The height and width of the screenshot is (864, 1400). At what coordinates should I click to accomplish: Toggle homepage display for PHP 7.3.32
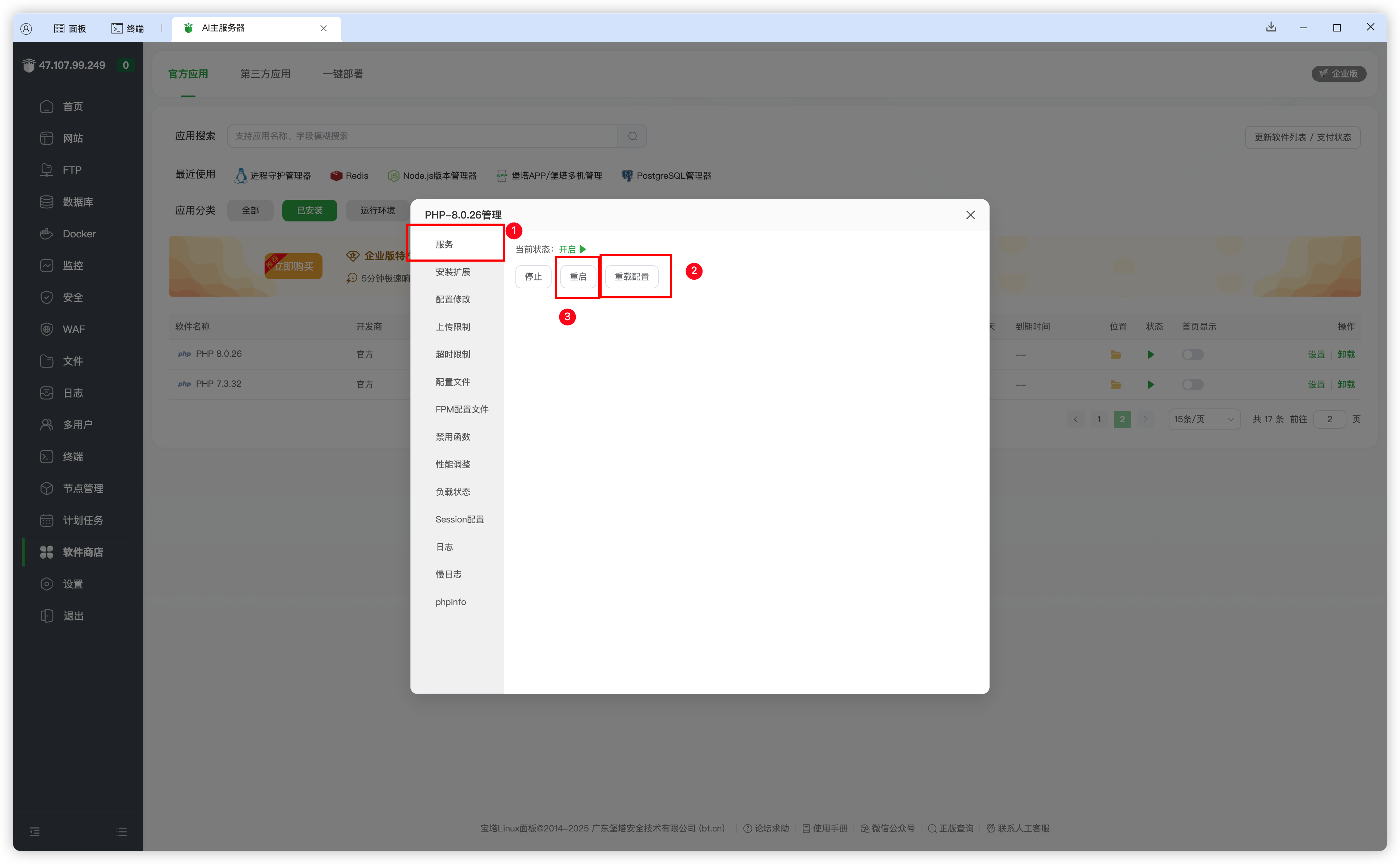[x=1193, y=385]
